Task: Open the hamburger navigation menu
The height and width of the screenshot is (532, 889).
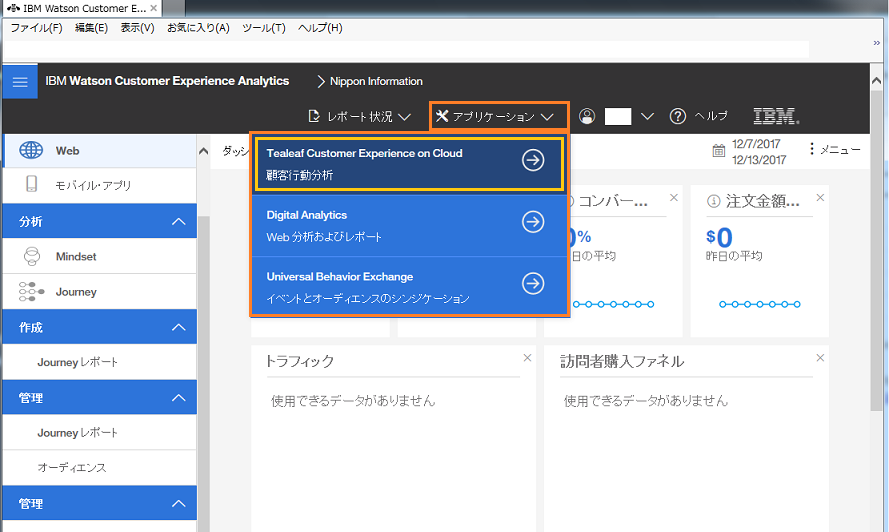Action: click(20, 82)
